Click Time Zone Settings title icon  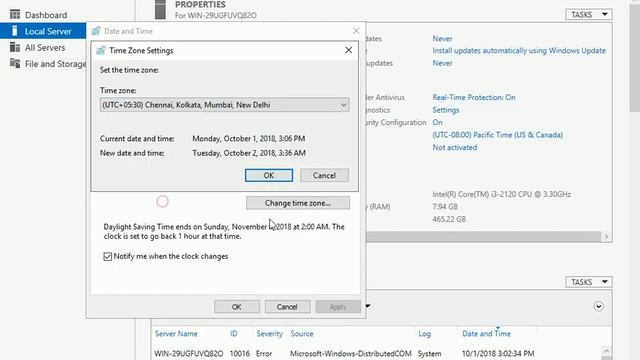(101, 50)
